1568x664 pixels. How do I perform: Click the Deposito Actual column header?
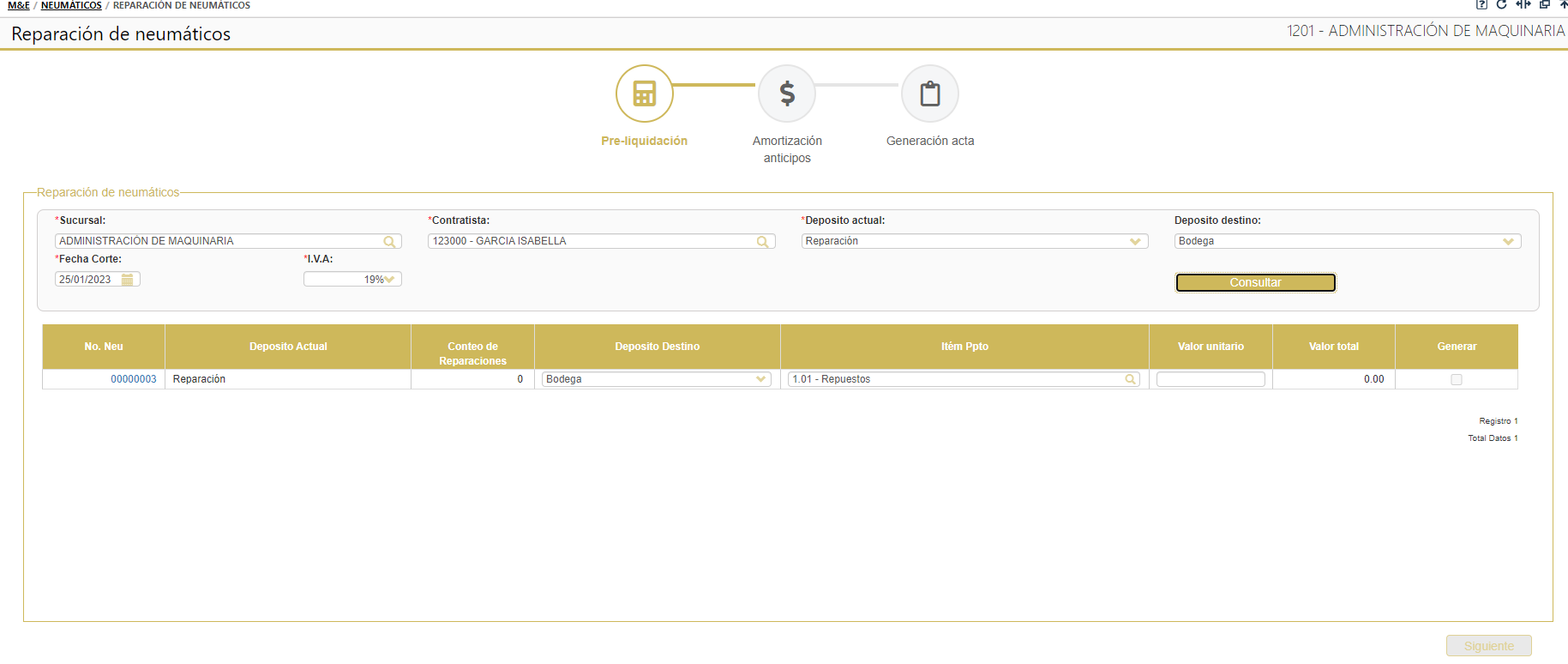tap(288, 347)
